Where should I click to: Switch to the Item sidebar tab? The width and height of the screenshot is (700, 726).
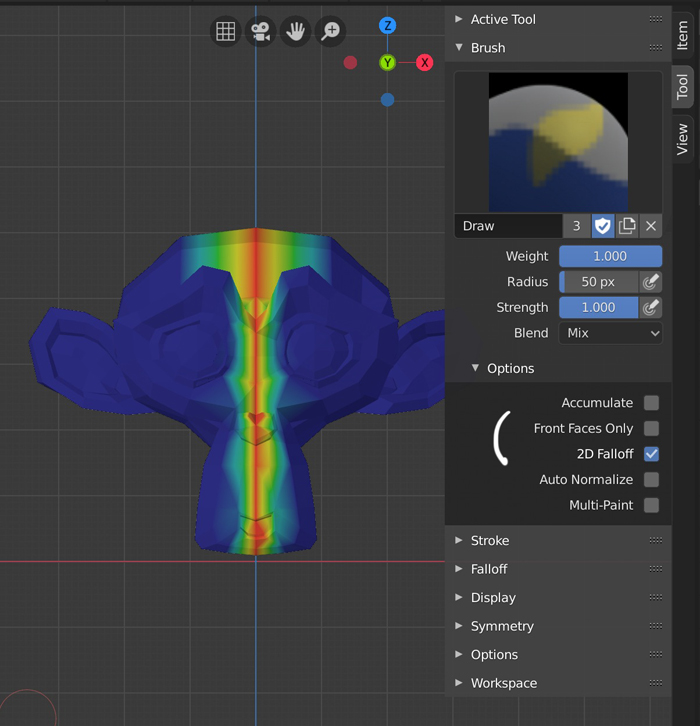683,35
